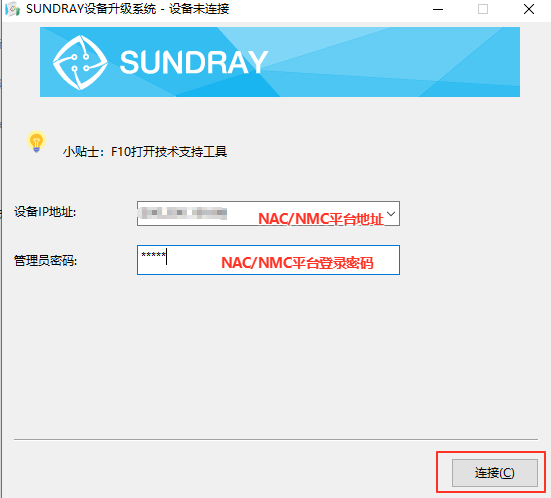Click the tip text F10打开技术支持工具
This screenshot has width=551, height=498.
click(169, 152)
